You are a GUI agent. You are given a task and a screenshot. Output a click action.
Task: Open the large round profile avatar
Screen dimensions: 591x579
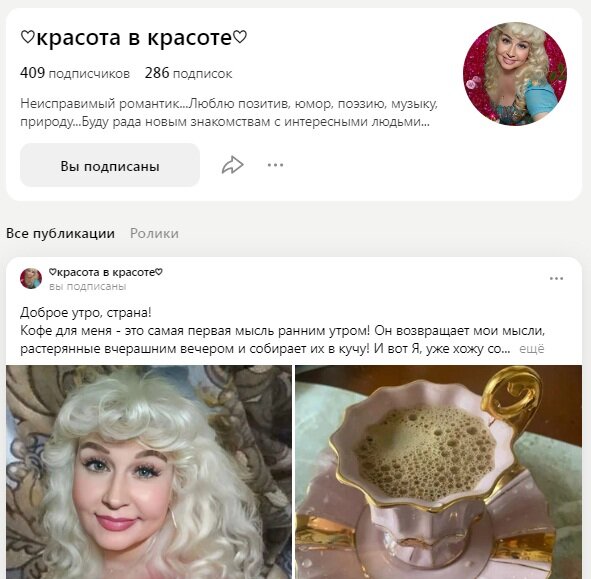pos(515,74)
